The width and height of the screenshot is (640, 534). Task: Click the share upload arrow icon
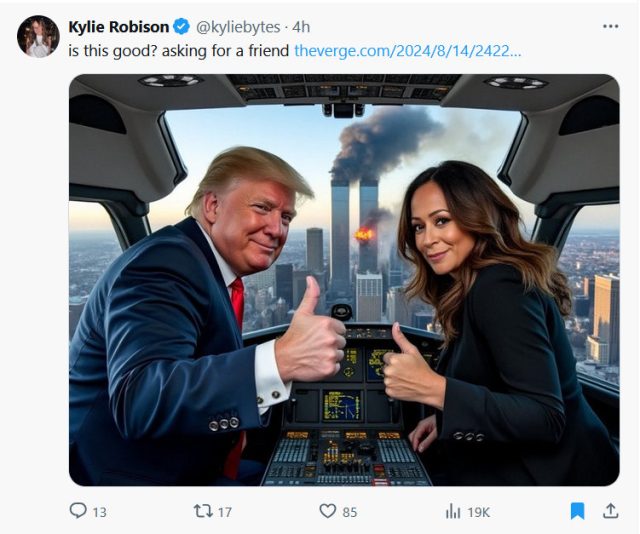[x=610, y=511]
